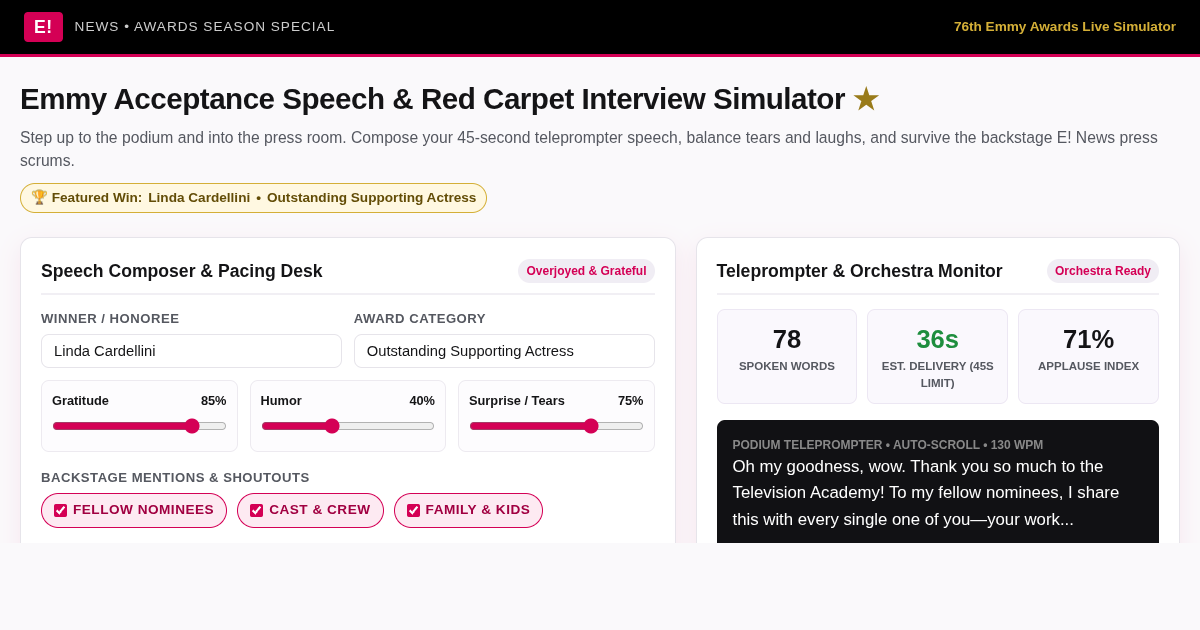The width and height of the screenshot is (1200, 630).
Task: Click the intro paragraph starting with 'Step up to the podium'
Action: pyautogui.click(x=589, y=149)
